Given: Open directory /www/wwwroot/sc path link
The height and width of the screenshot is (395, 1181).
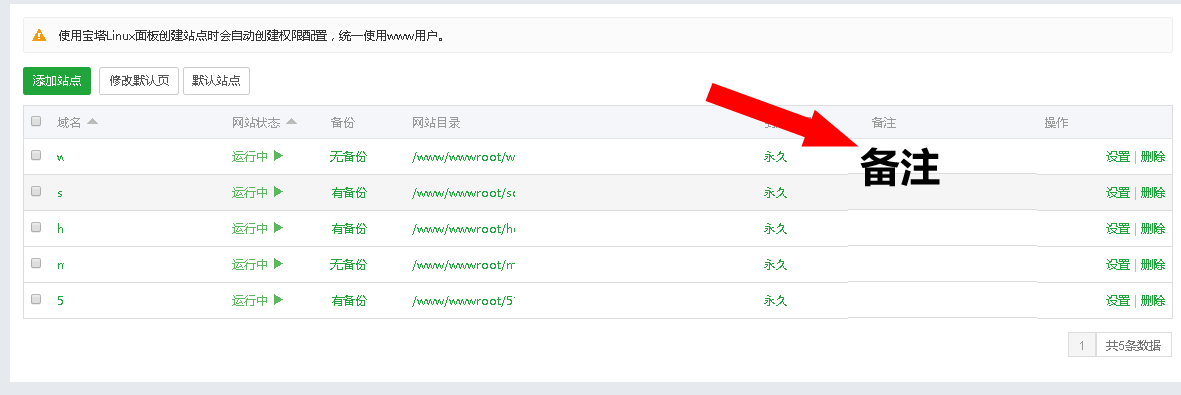Looking at the screenshot, I should [463, 193].
